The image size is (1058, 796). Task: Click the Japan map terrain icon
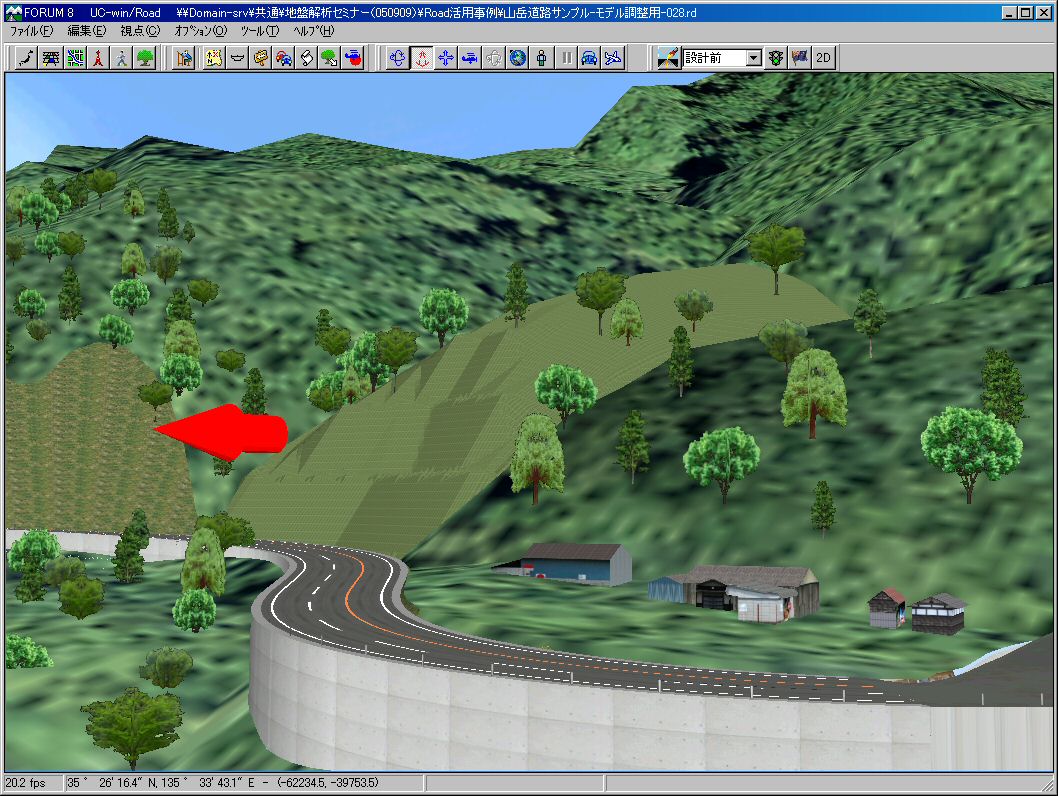pyautogui.click(x=27, y=58)
